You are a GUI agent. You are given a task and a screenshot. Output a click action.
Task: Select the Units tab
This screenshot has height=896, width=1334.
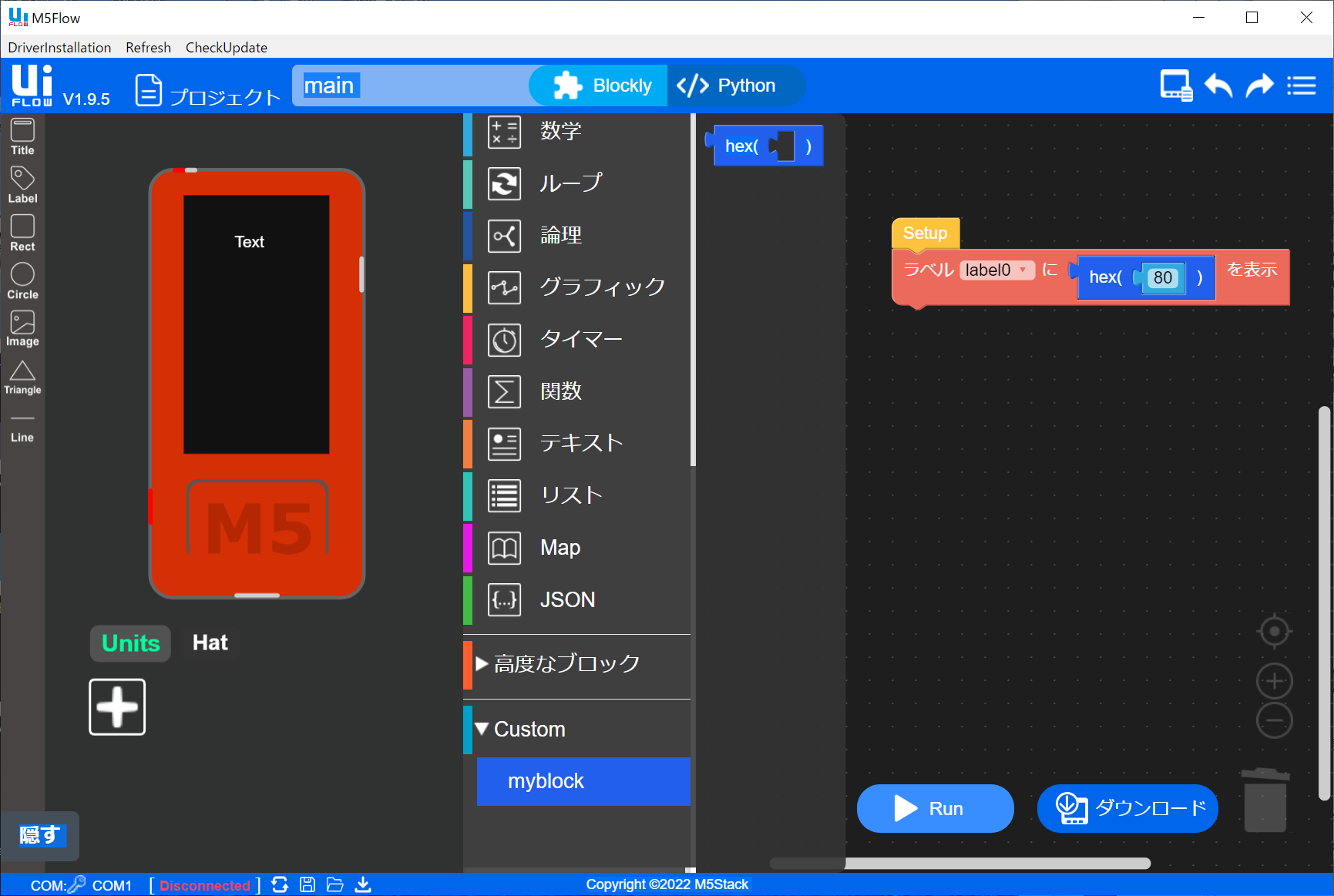tap(131, 643)
